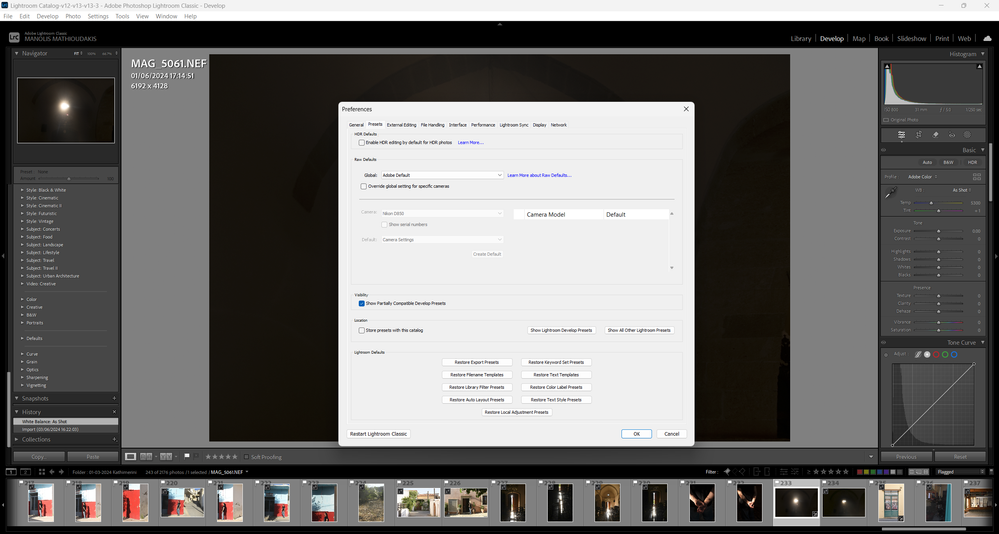This screenshot has width=999, height=534.
Task: Check Store presets with this catalog
Action: pyautogui.click(x=361, y=330)
